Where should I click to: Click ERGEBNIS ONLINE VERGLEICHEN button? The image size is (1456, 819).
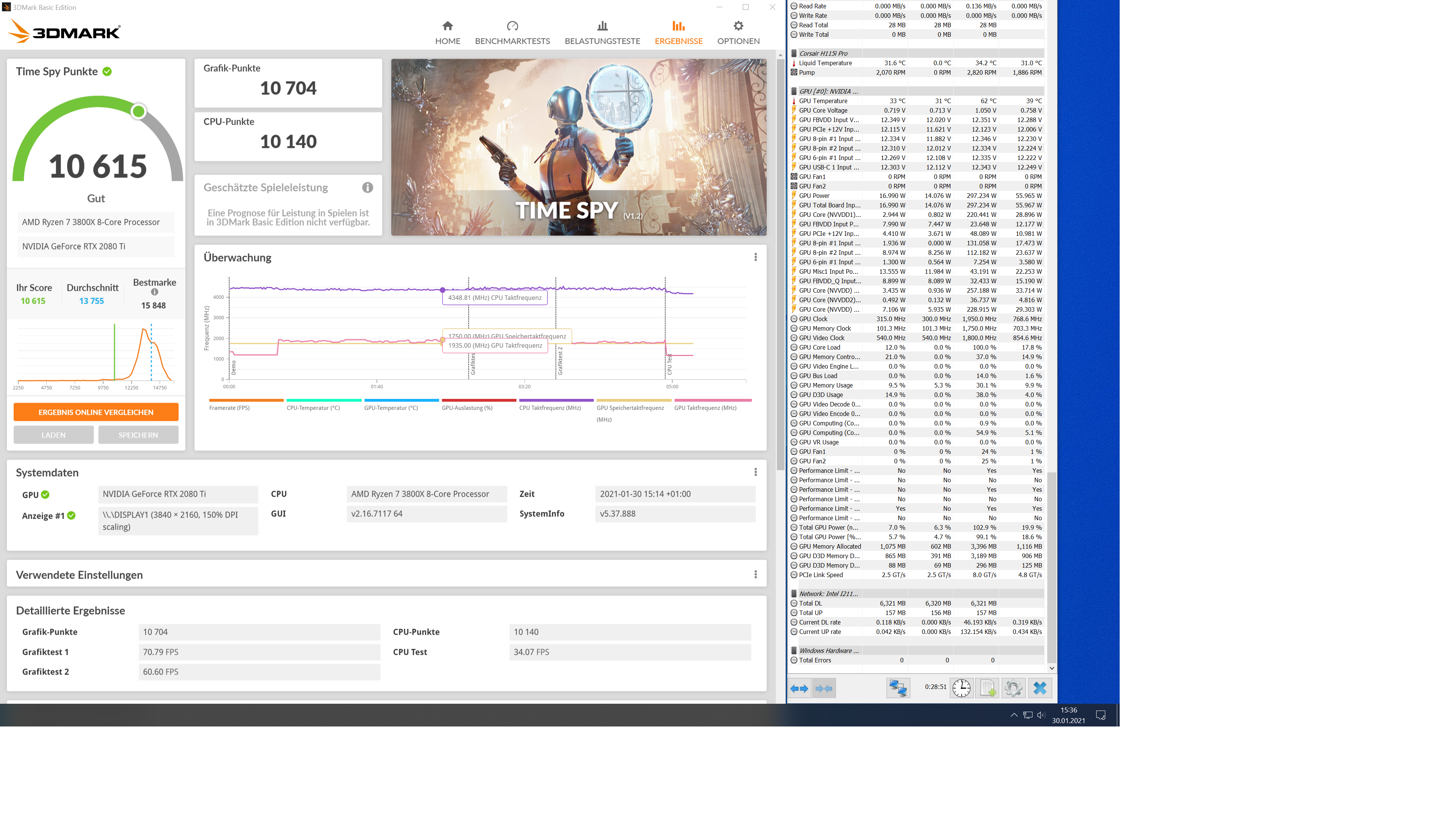point(96,412)
